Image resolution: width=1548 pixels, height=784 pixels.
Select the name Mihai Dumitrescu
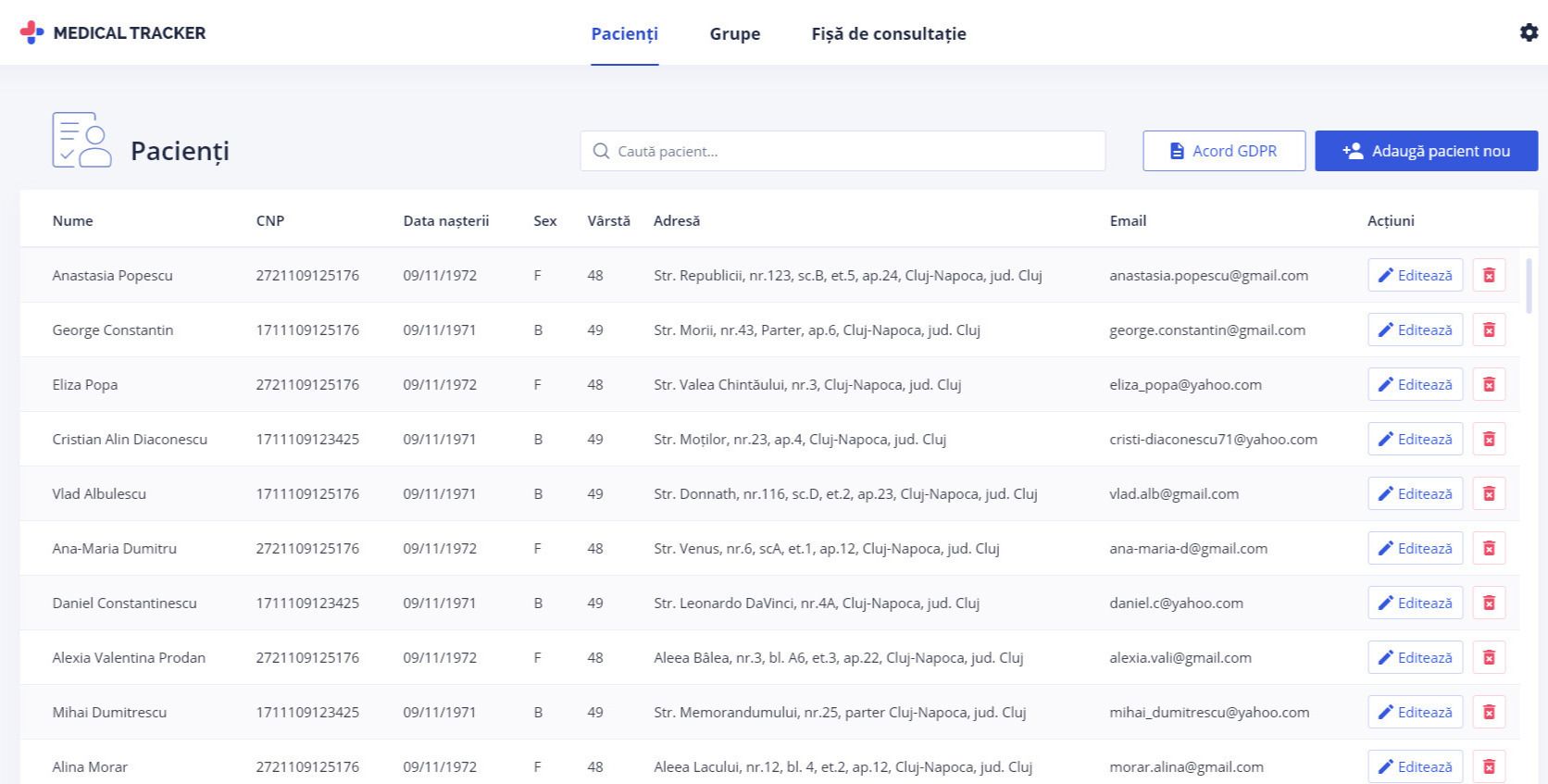[x=109, y=712]
